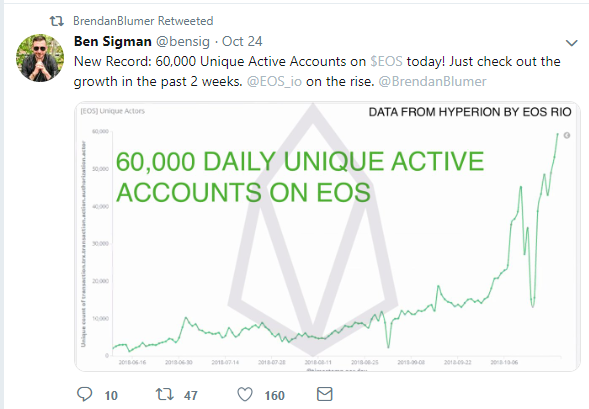Open the EOS unique accounts chart image
589x409 pixels.
(328, 237)
